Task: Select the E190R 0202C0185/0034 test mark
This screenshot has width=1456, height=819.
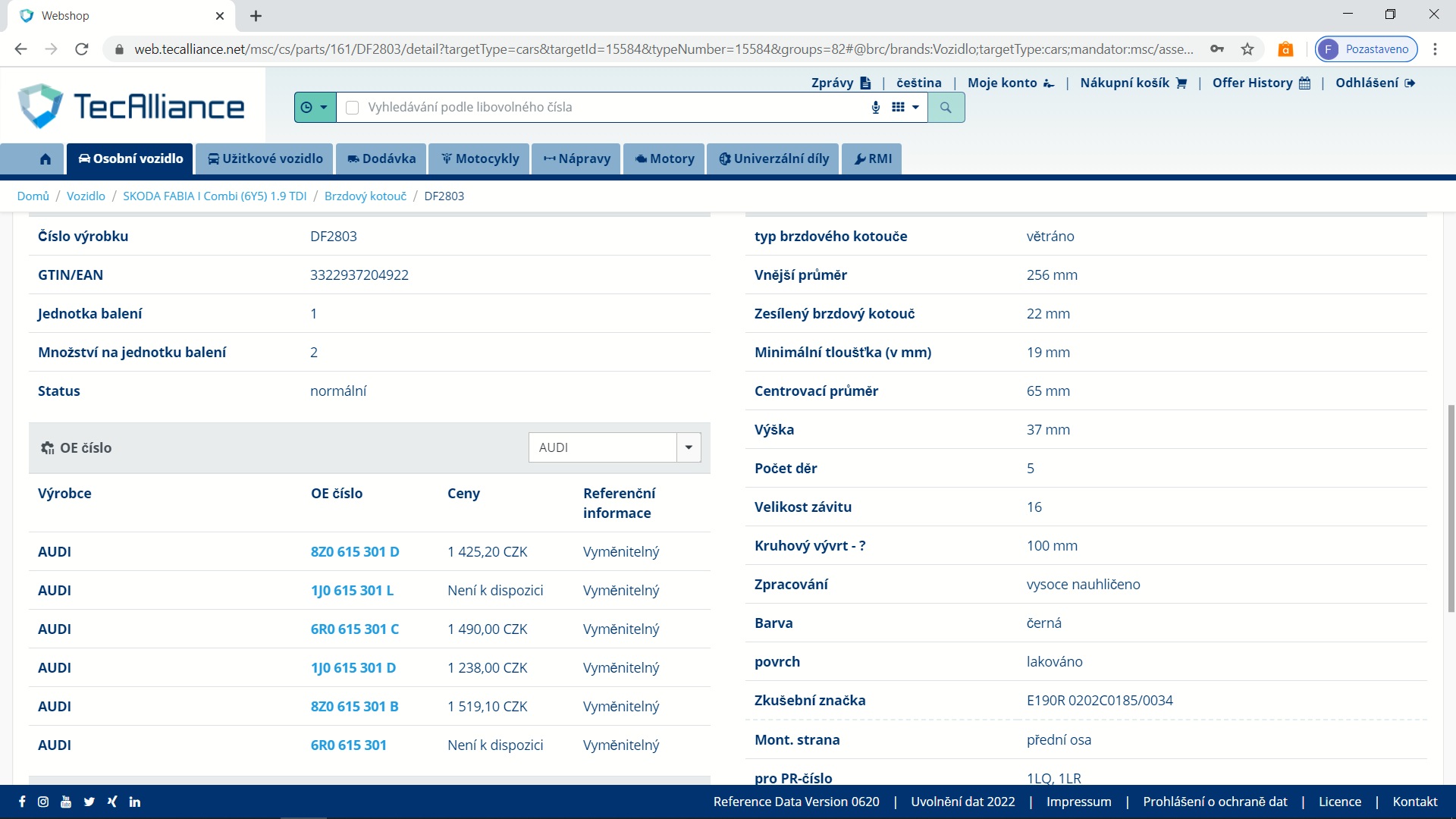Action: (x=1100, y=700)
